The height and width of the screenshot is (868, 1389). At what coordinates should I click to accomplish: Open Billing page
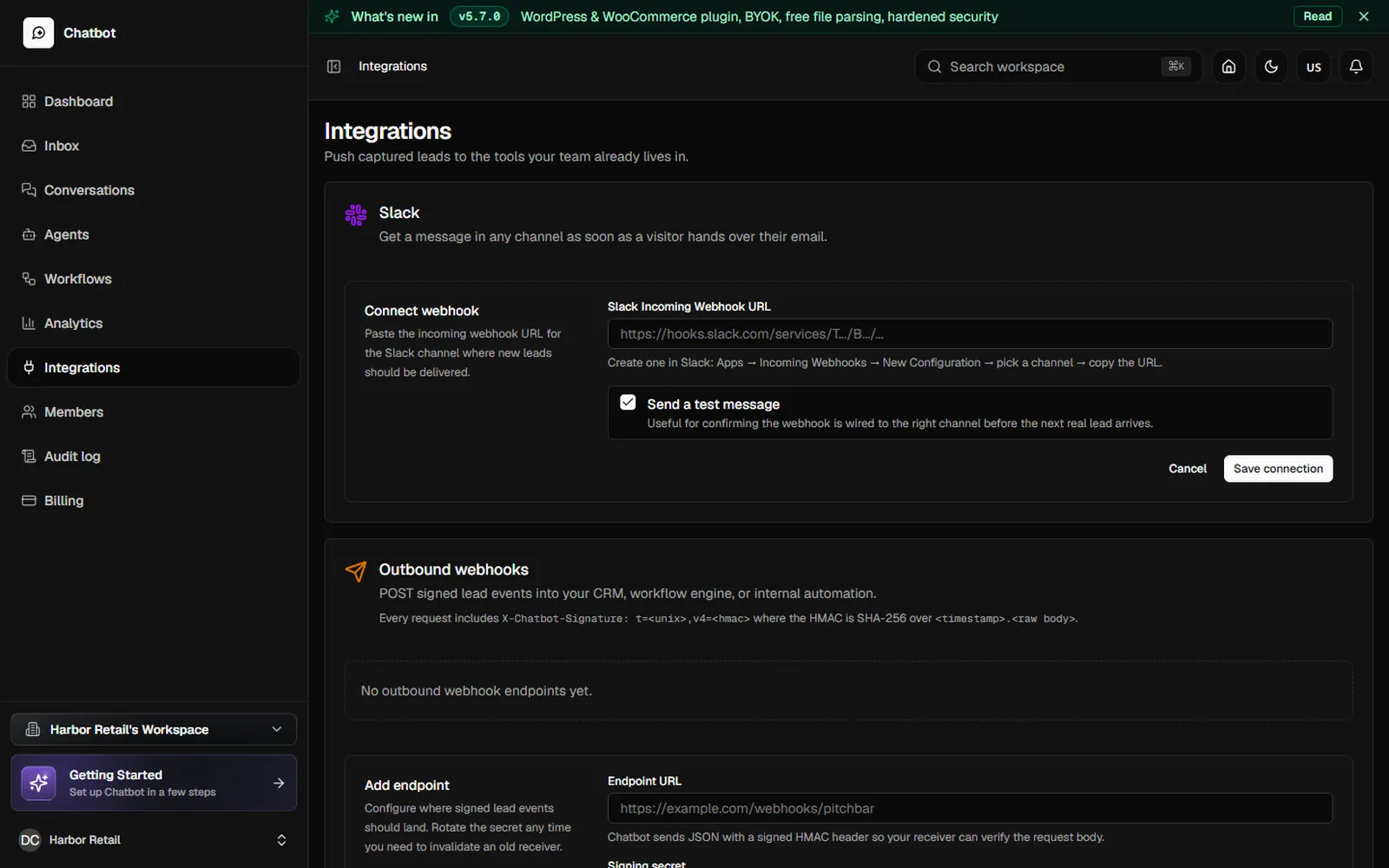click(154, 500)
